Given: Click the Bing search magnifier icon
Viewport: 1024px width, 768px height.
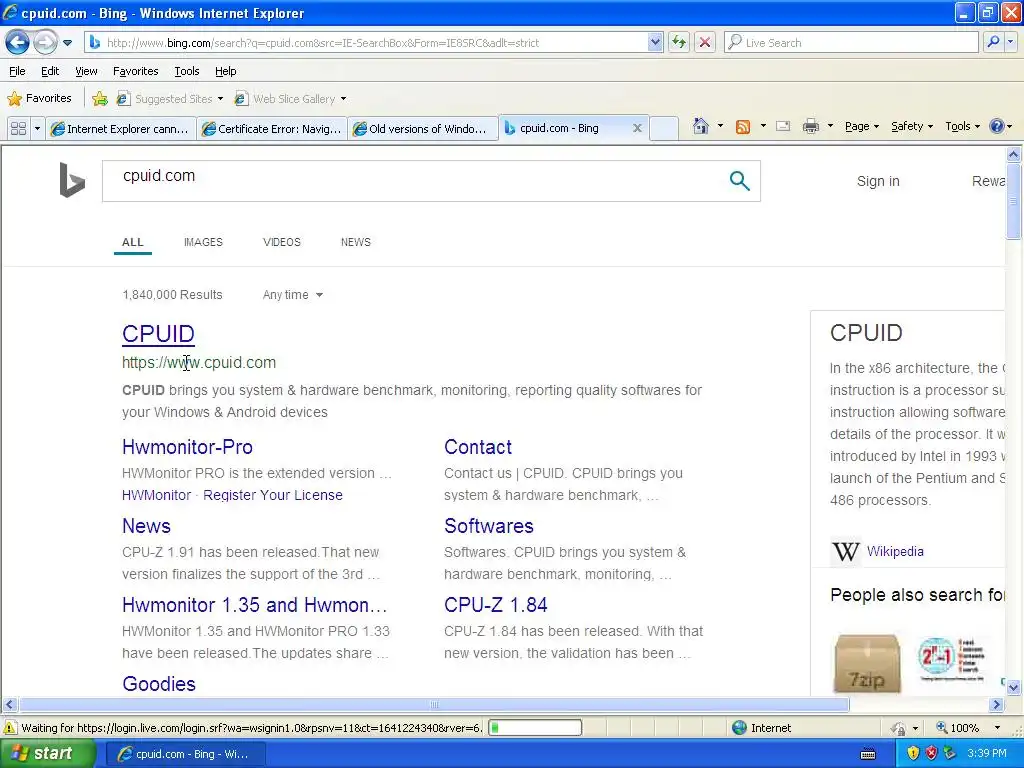Looking at the screenshot, I should 739,181.
